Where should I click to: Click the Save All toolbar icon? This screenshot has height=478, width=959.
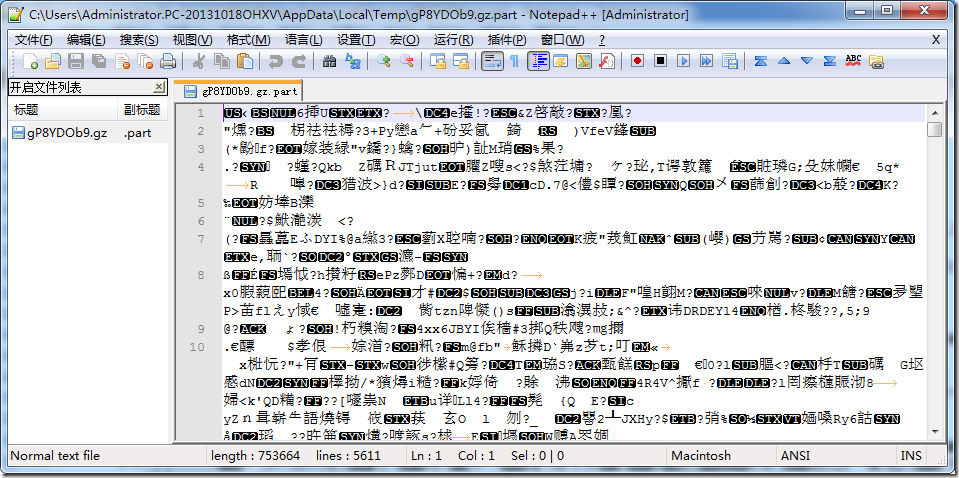(x=98, y=61)
